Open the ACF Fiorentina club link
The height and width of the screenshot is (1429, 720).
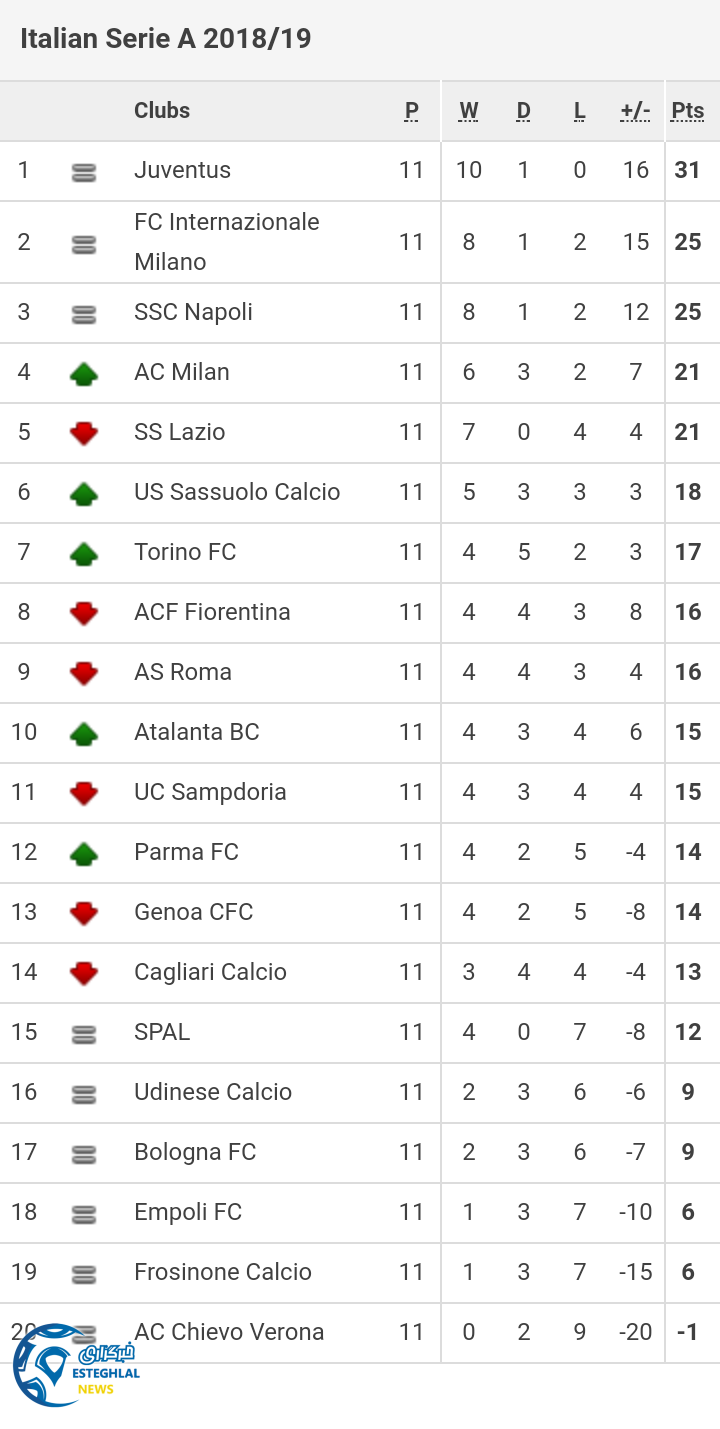[x=213, y=612]
